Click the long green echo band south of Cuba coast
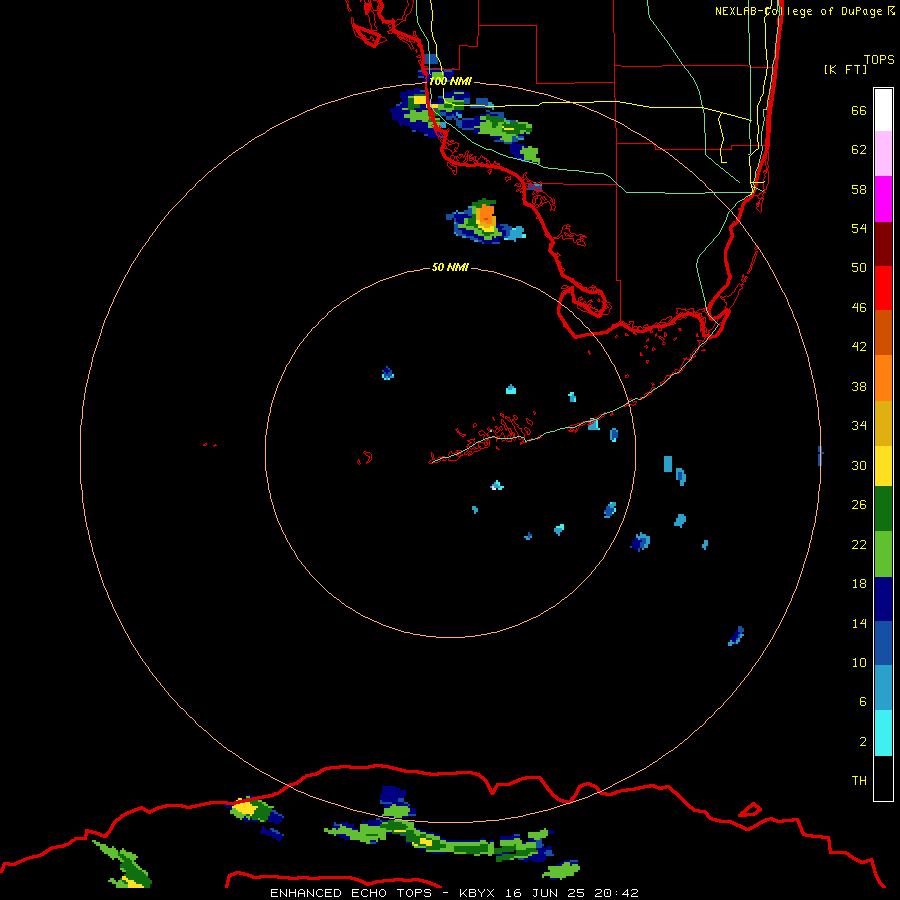Image resolution: width=900 pixels, height=900 pixels. (x=439, y=841)
